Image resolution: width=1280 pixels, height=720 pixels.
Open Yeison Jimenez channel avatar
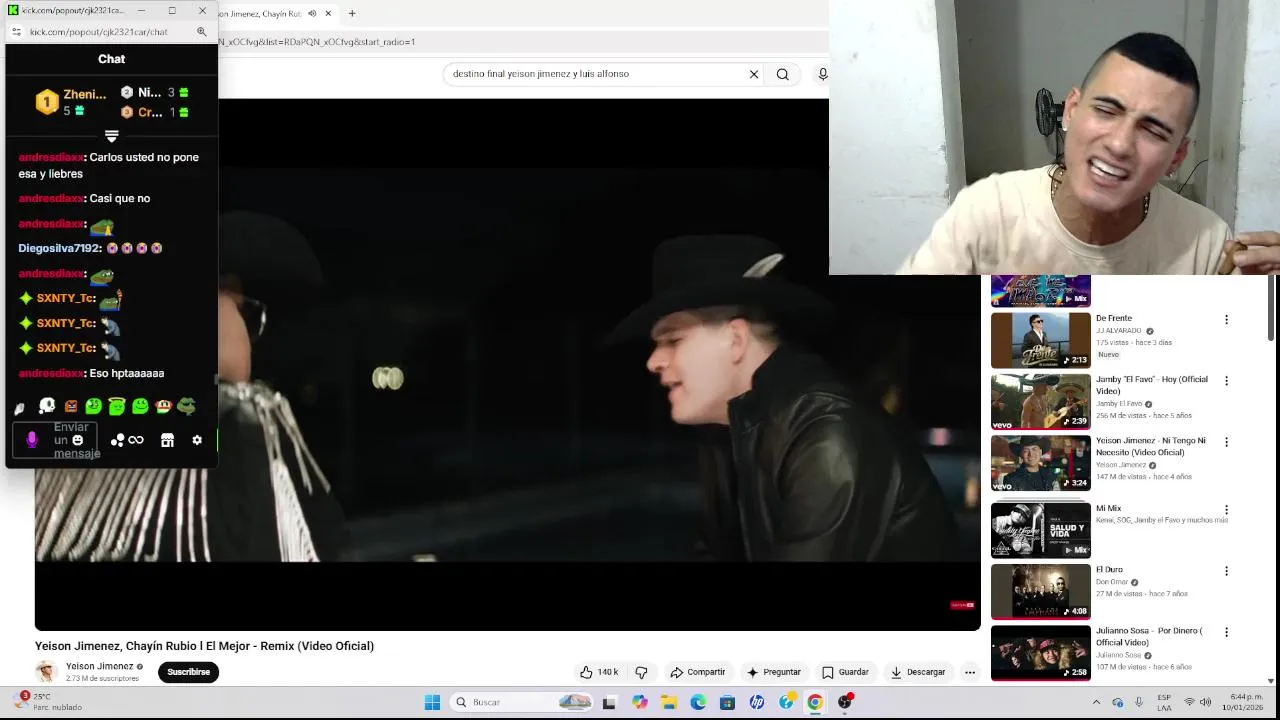[x=46, y=672]
